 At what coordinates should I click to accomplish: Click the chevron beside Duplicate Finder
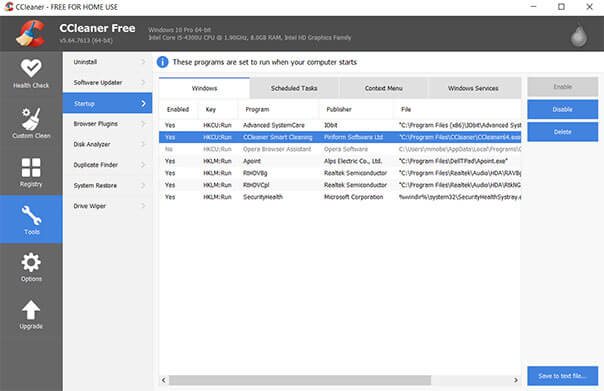coord(143,165)
